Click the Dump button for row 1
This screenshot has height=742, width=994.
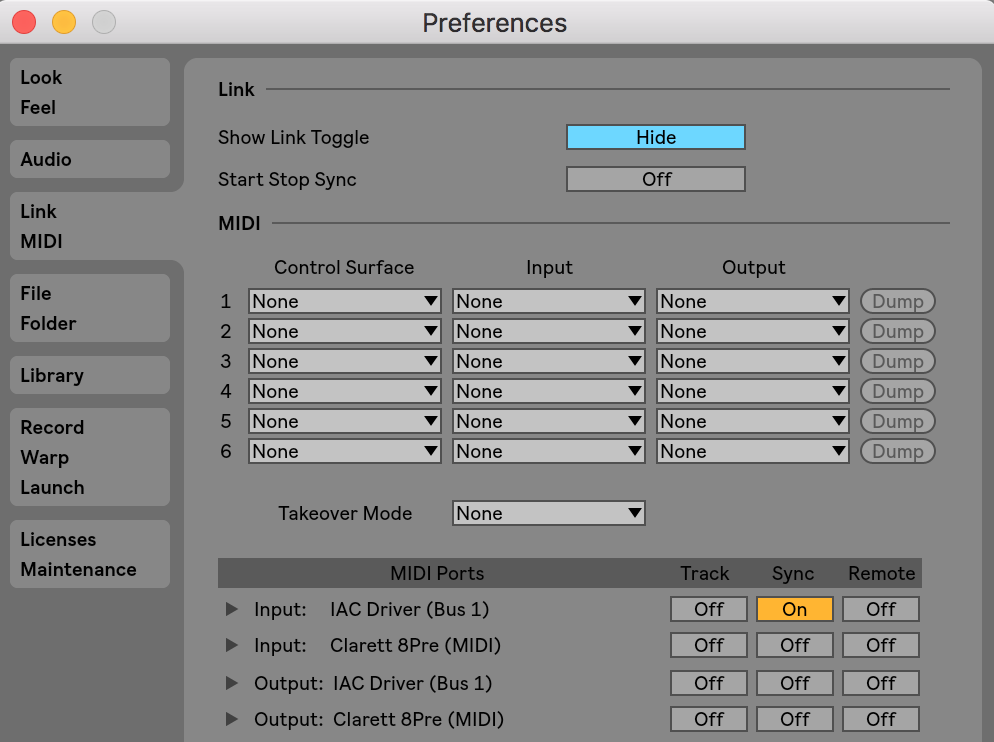(897, 301)
